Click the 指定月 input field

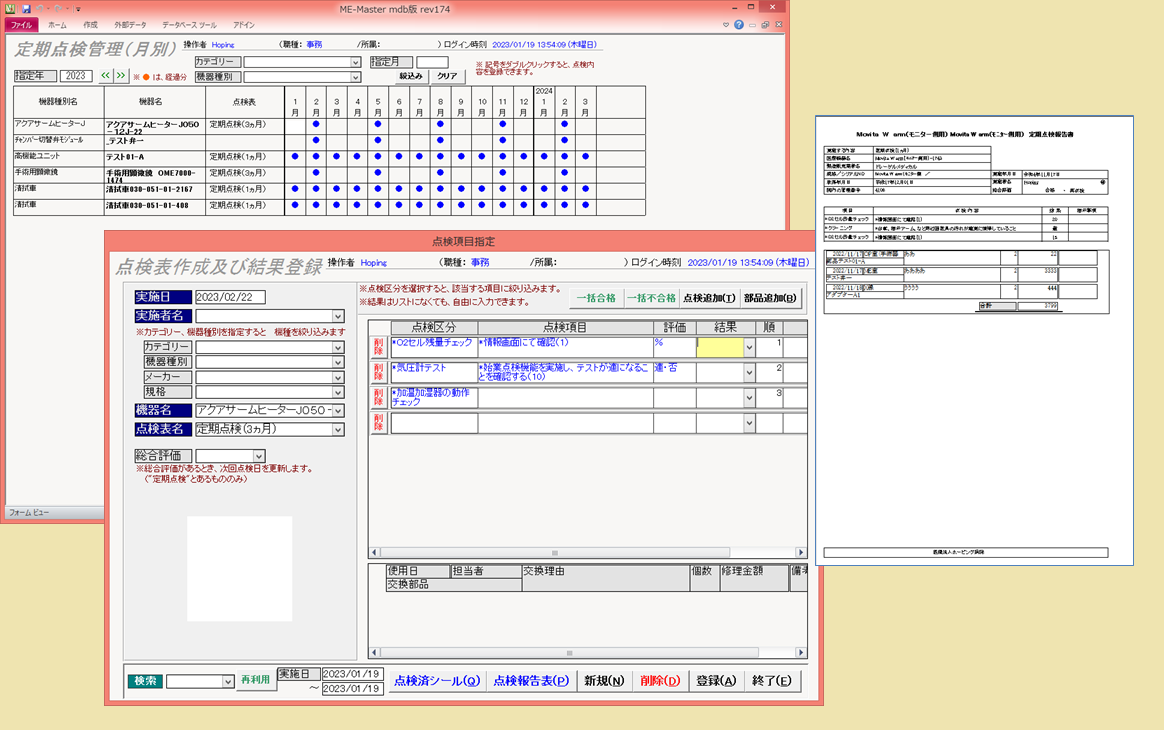432,62
